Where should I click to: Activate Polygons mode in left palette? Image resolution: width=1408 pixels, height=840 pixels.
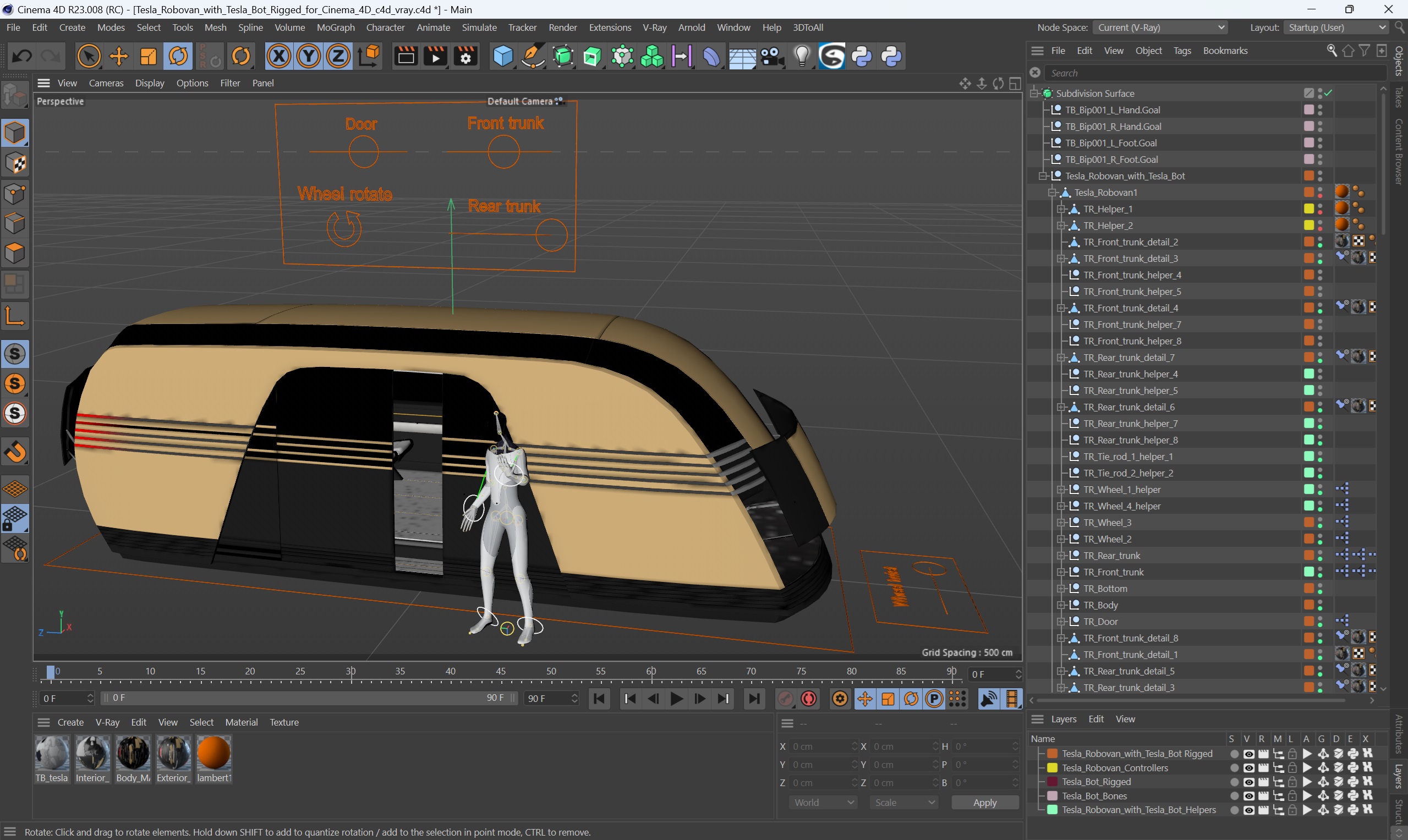(15, 253)
